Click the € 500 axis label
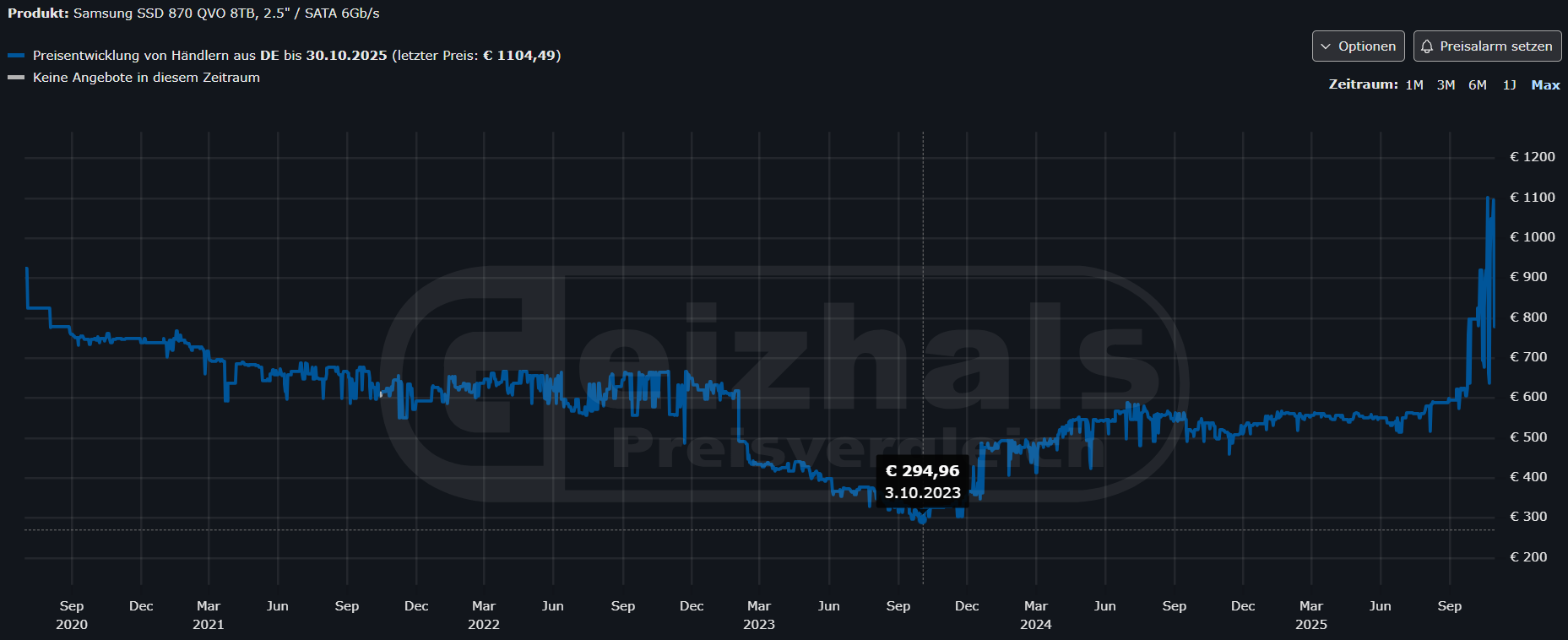1568x640 pixels. pos(1528,437)
